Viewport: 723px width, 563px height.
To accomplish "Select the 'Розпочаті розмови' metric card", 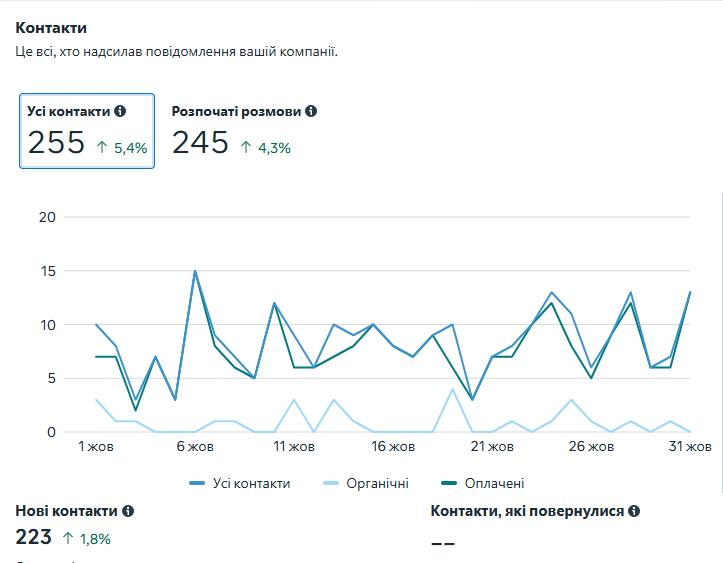I will point(244,131).
